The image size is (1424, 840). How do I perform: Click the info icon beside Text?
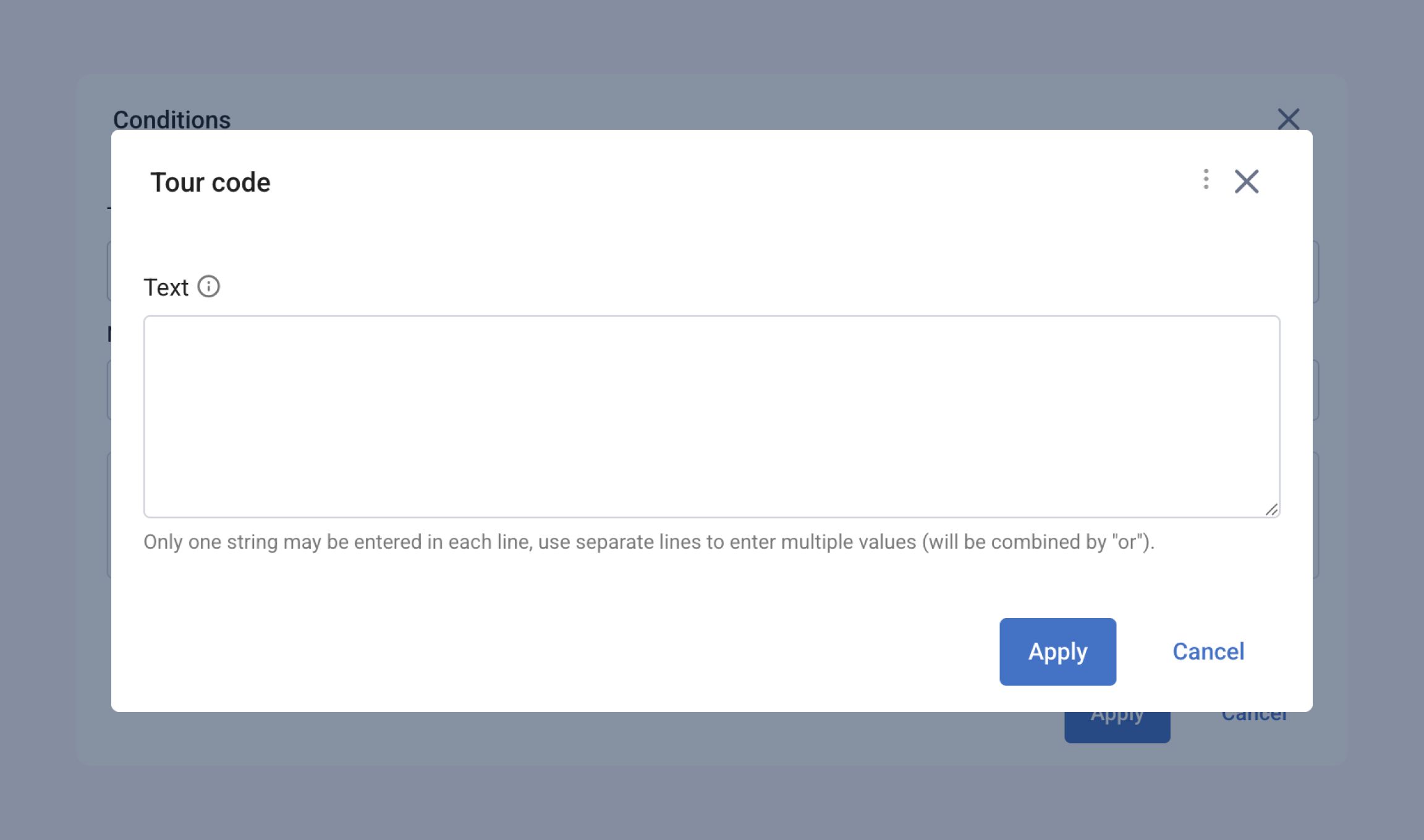coord(208,287)
